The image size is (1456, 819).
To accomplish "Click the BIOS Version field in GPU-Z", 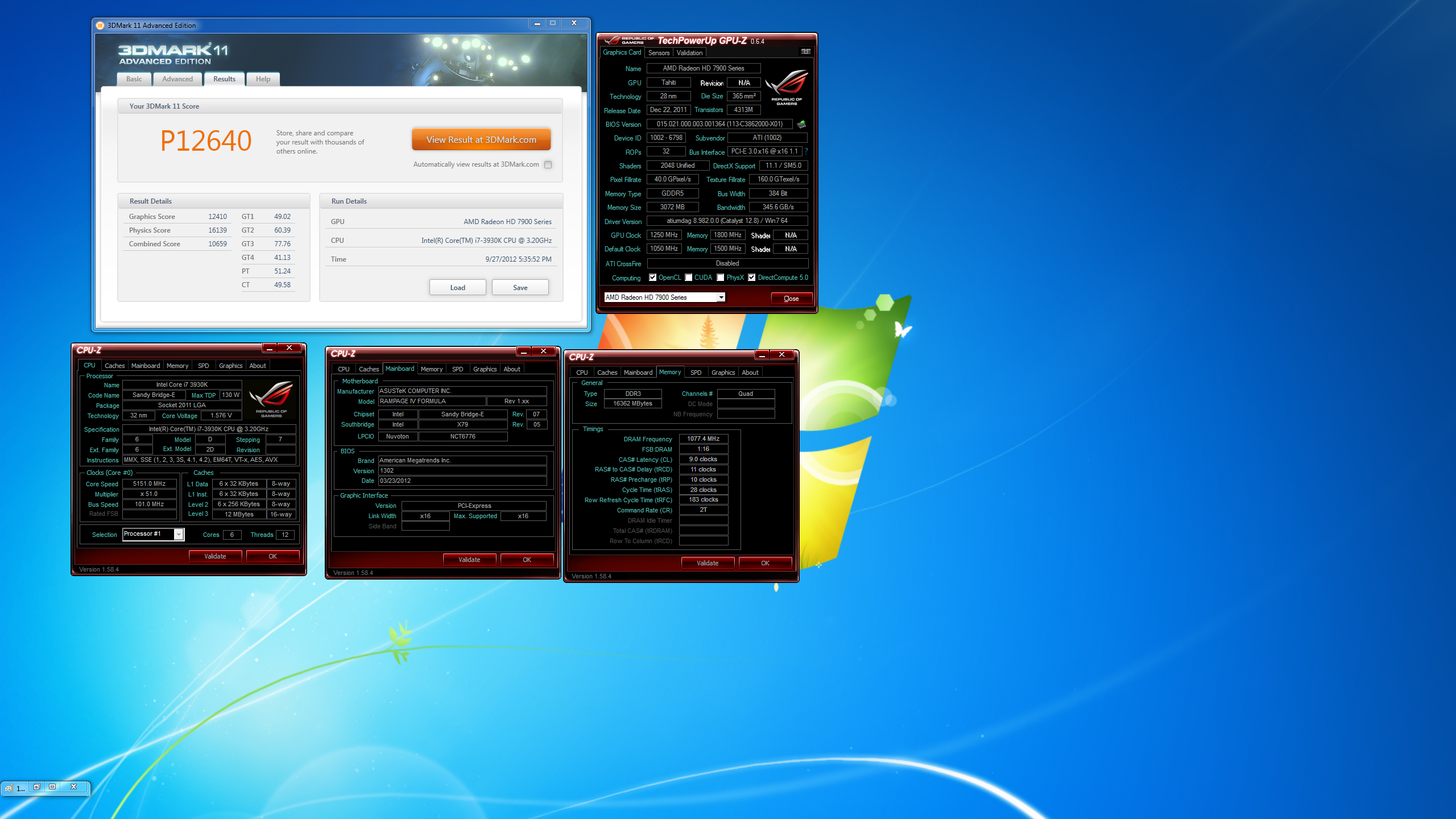I will (x=719, y=124).
